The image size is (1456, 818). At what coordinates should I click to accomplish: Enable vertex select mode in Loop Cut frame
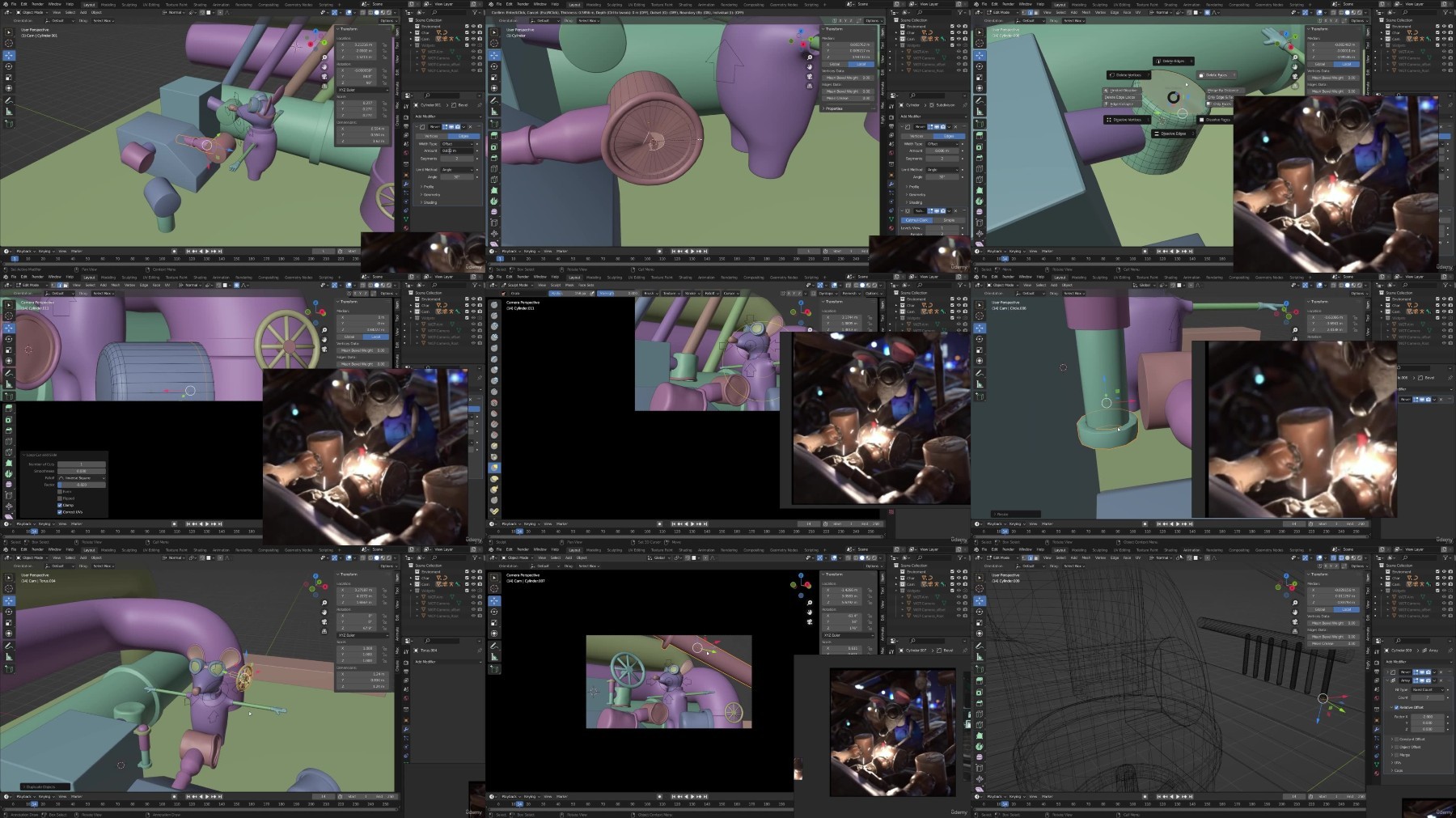[53, 285]
